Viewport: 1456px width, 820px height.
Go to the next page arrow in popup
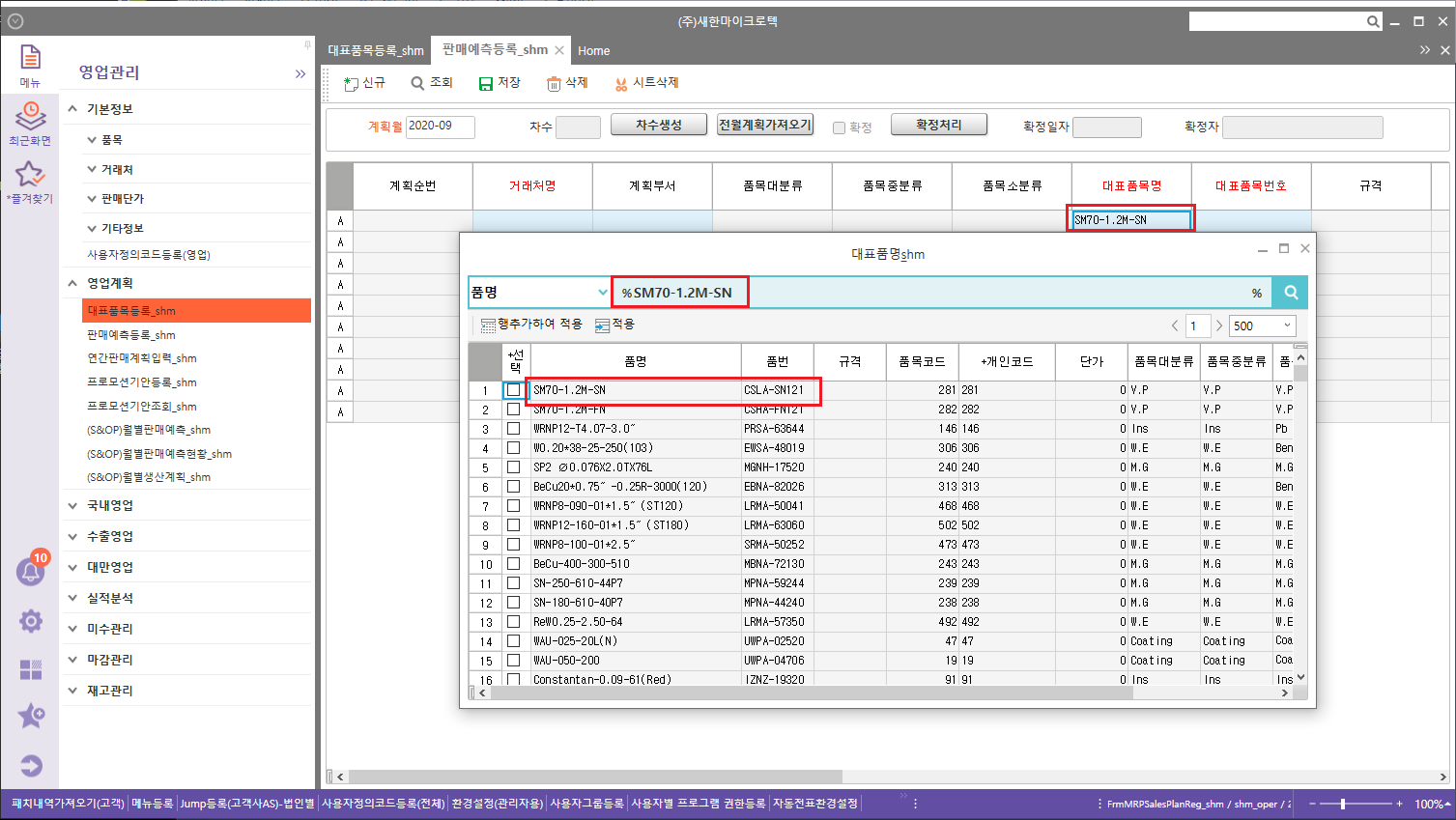click(1219, 325)
